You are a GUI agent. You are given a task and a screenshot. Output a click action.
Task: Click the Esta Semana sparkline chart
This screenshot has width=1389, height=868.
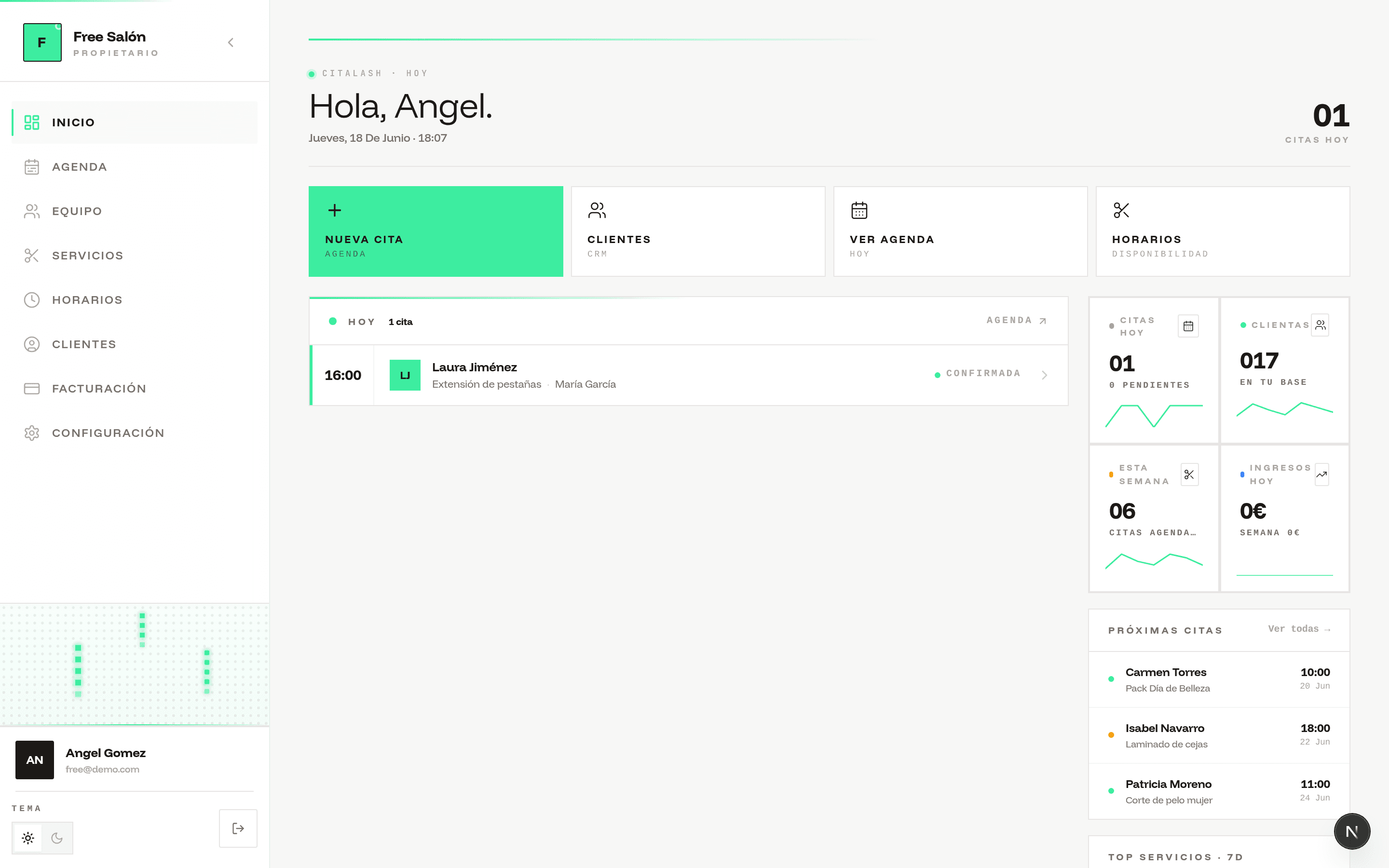(1154, 561)
